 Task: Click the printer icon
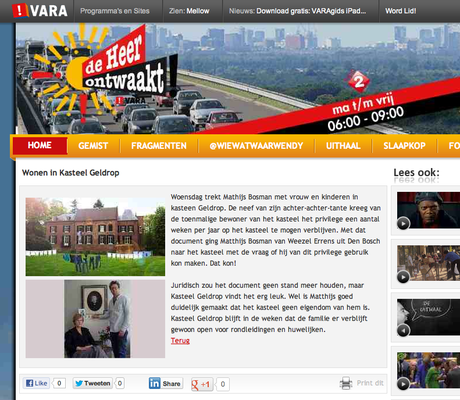pyautogui.click(x=346, y=383)
